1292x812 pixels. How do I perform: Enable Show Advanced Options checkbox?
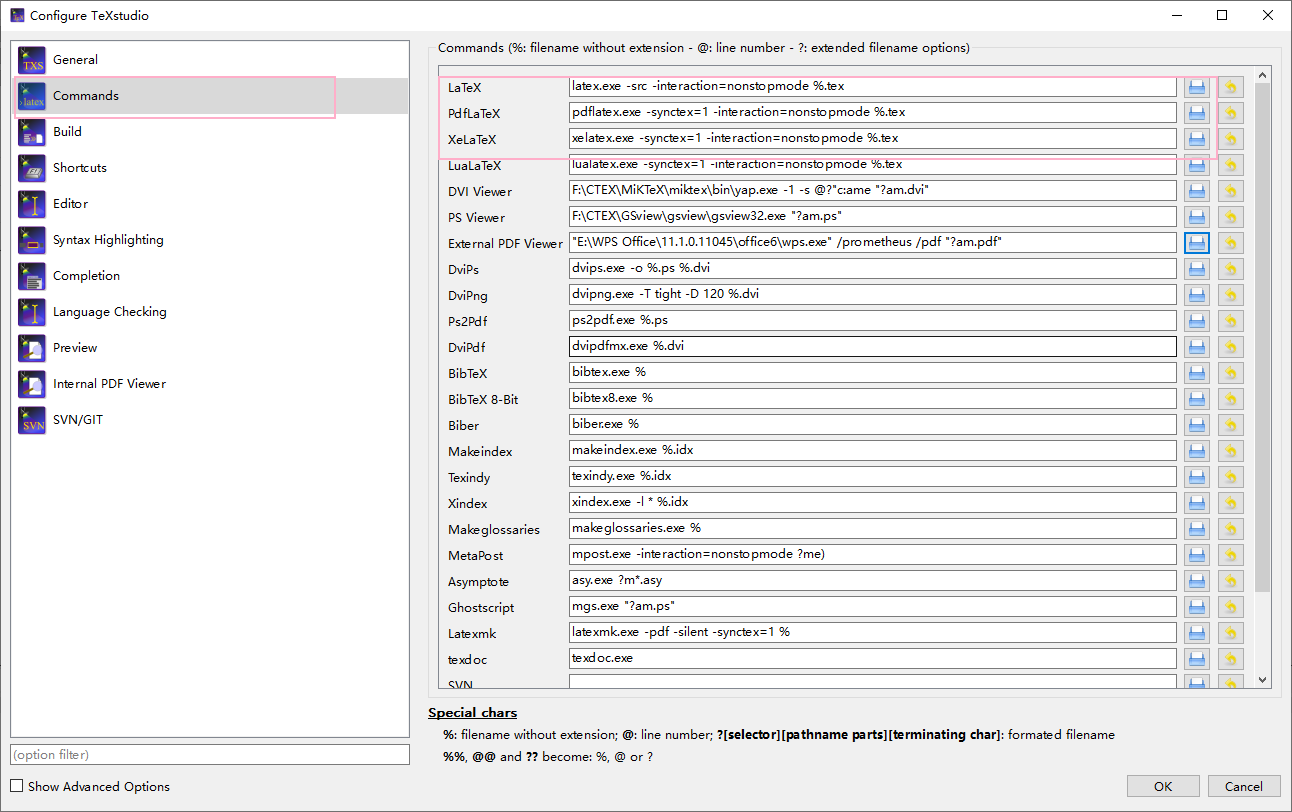coord(17,787)
